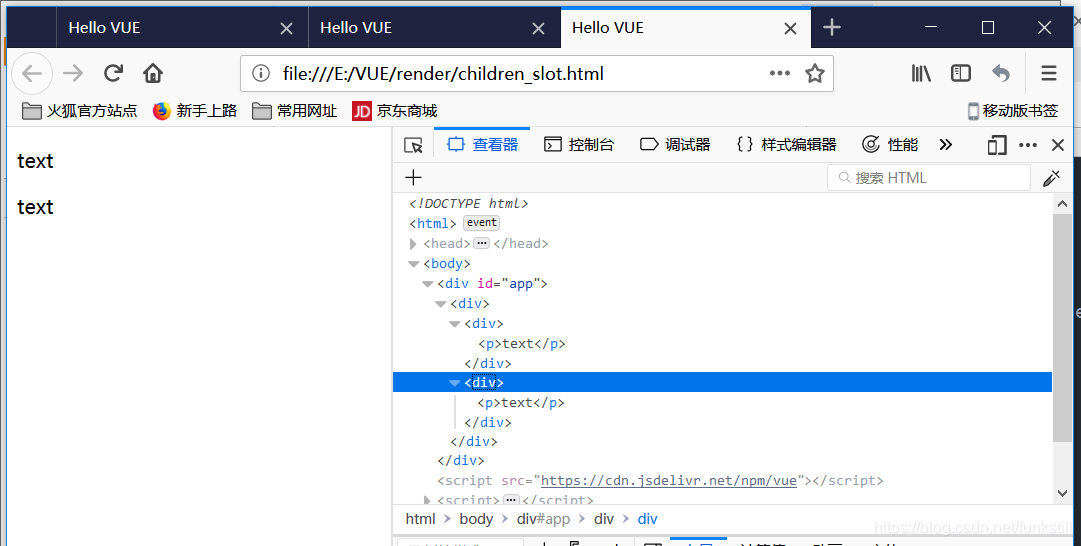Image resolution: width=1081 pixels, height=546 pixels.
Task: Activate the element picker tool
Action: 413,145
